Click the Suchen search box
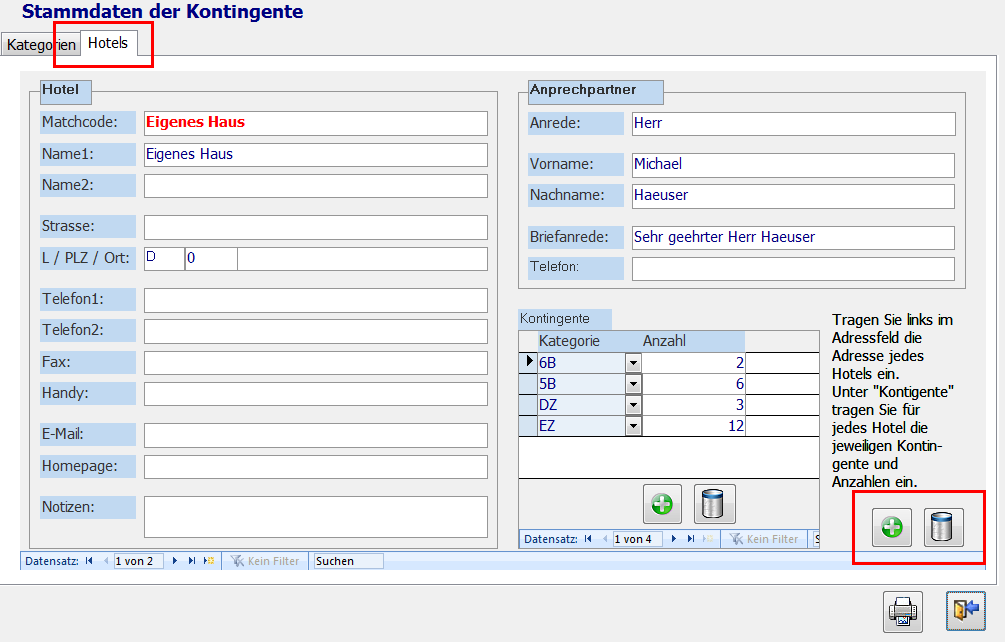Image resolution: width=1005 pixels, height=642 pixels. (347, 561)
